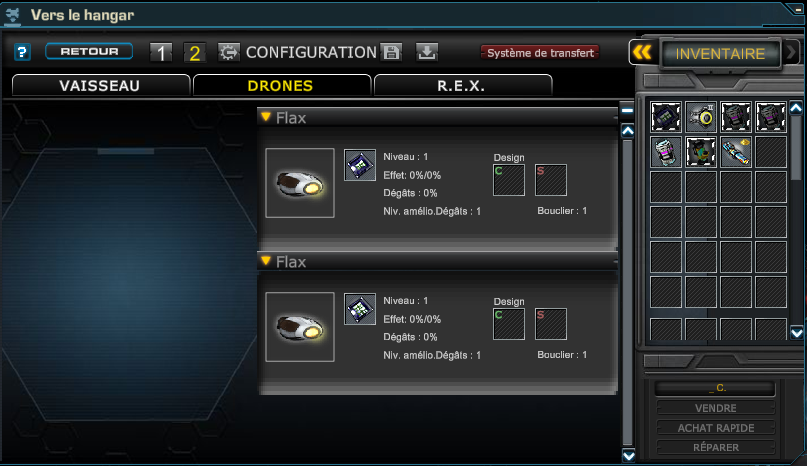The image size is (807, 466).
Task: Click the inventory scrollbar down arrow
Action: (796, 333)
